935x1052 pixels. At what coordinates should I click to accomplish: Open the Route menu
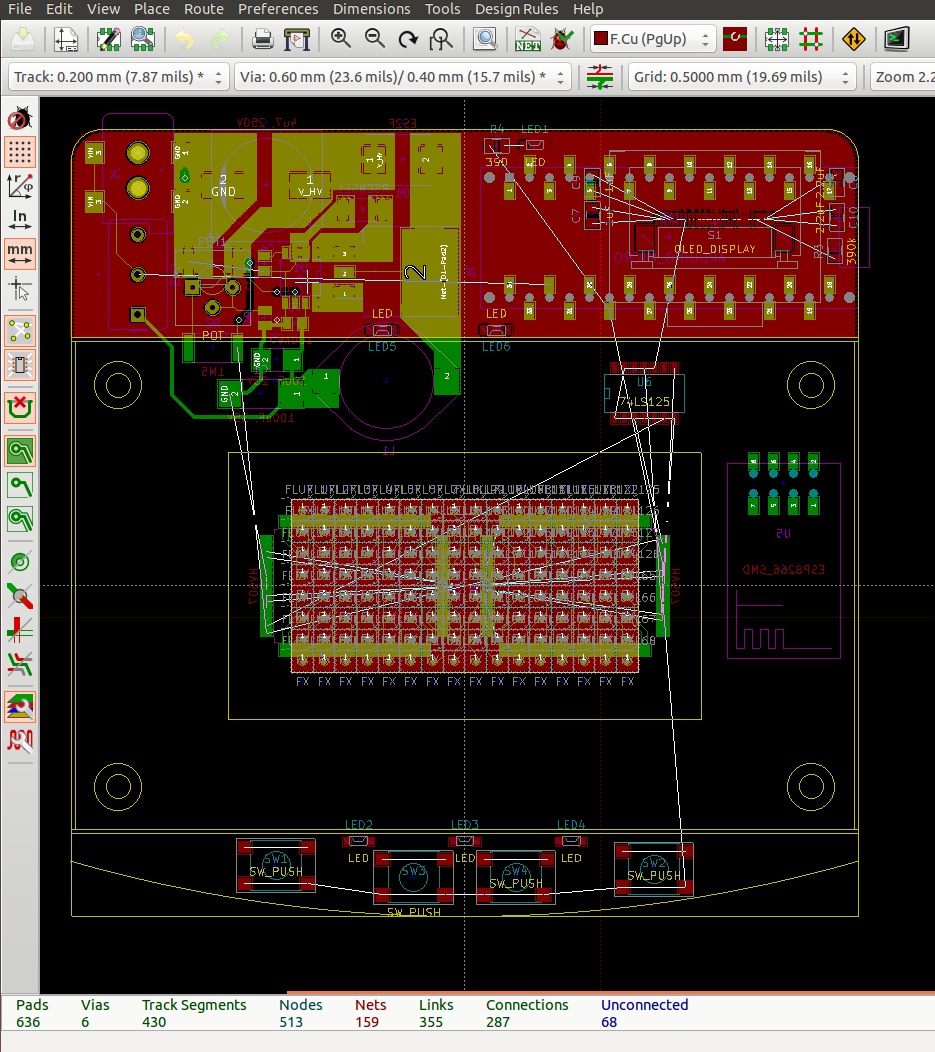click(x=203, y=9)
